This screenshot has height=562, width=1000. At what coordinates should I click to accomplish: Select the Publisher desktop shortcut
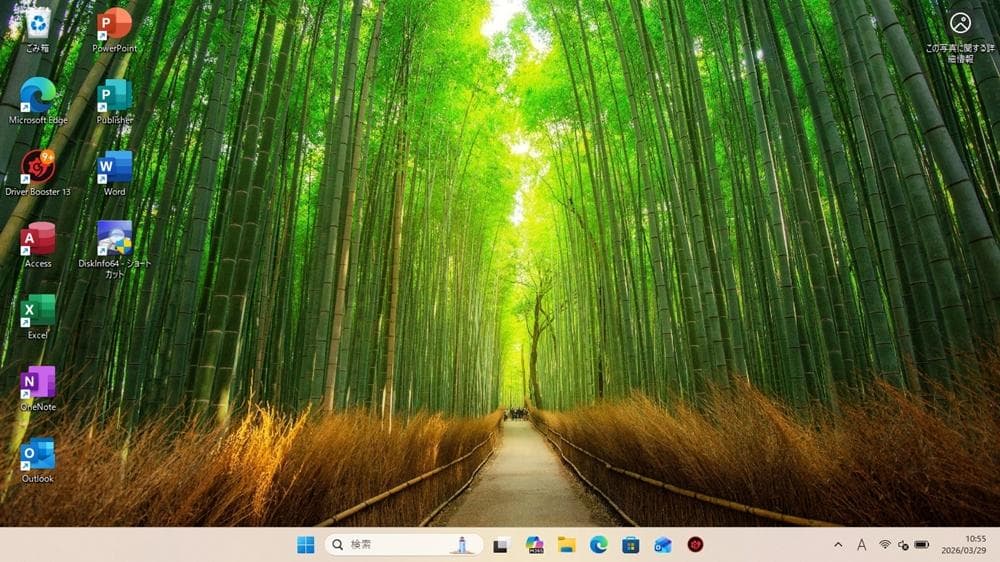coord(114,101)
